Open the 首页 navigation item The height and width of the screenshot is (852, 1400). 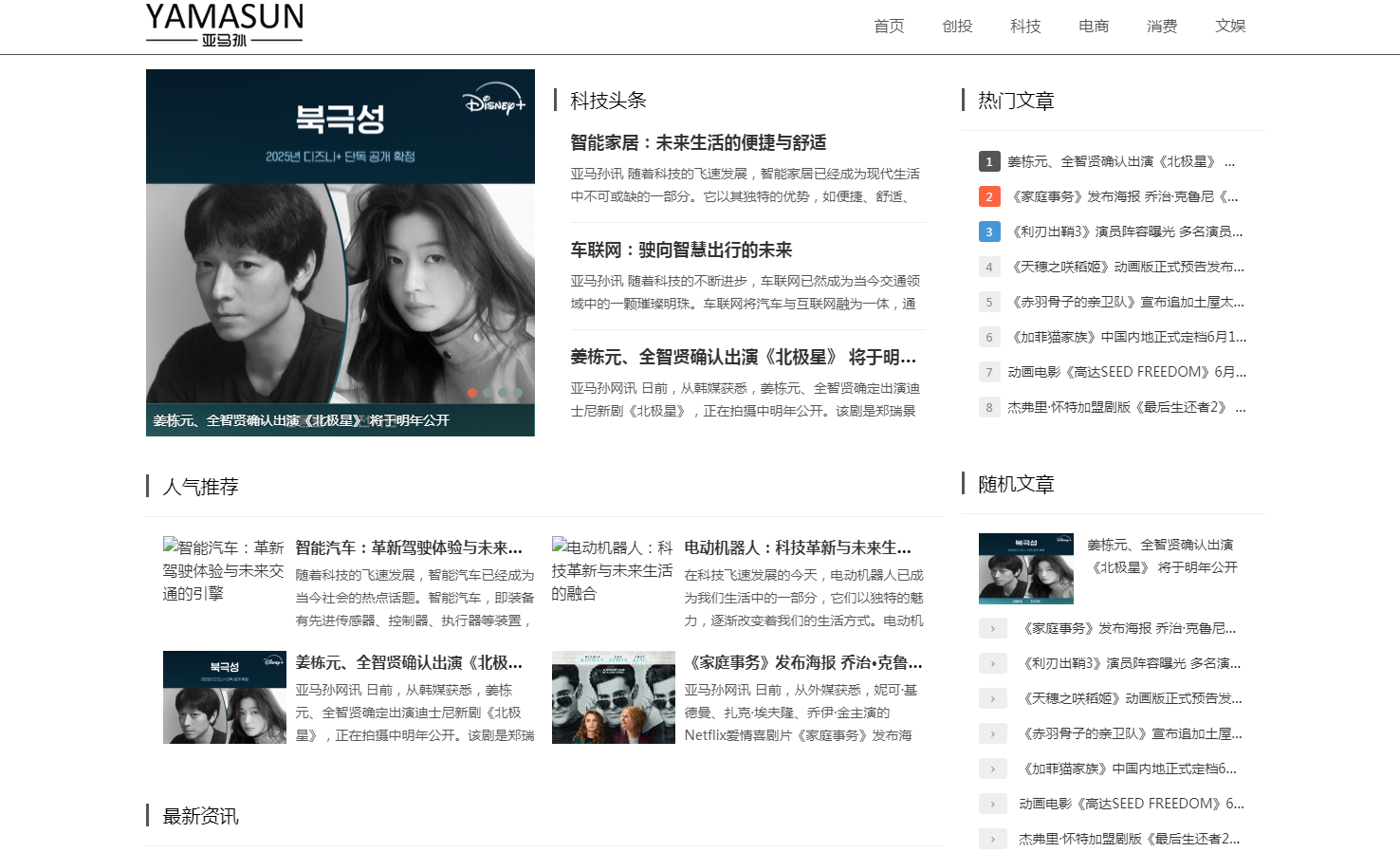pos(889,27)
